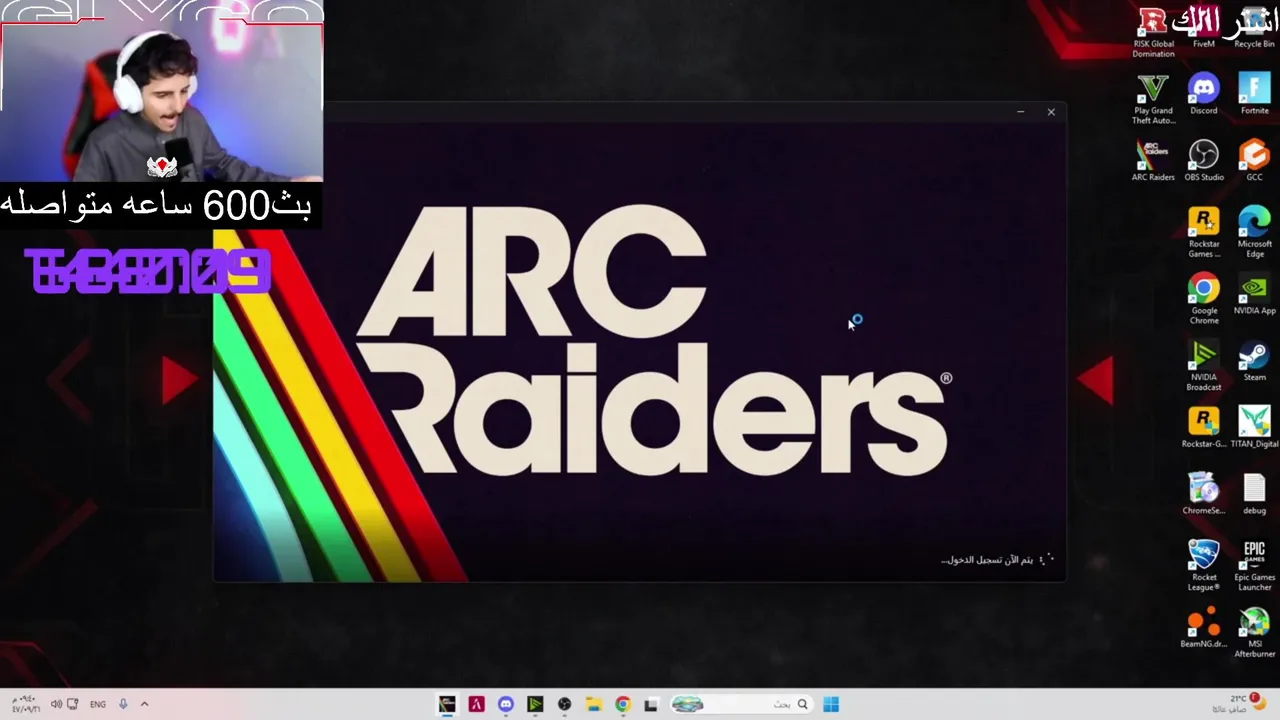Image resolution: width=1280 pixels, height=720 pixels.
Task: Open the FiveM desktop shortcut
Action: pos(1204,29)
